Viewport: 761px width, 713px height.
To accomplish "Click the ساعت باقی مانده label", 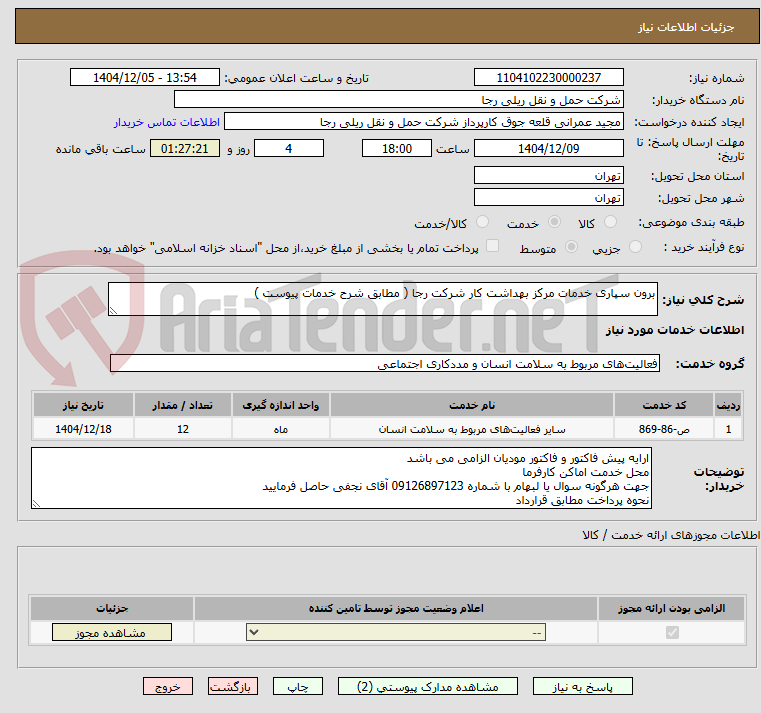I will (100, 149).
